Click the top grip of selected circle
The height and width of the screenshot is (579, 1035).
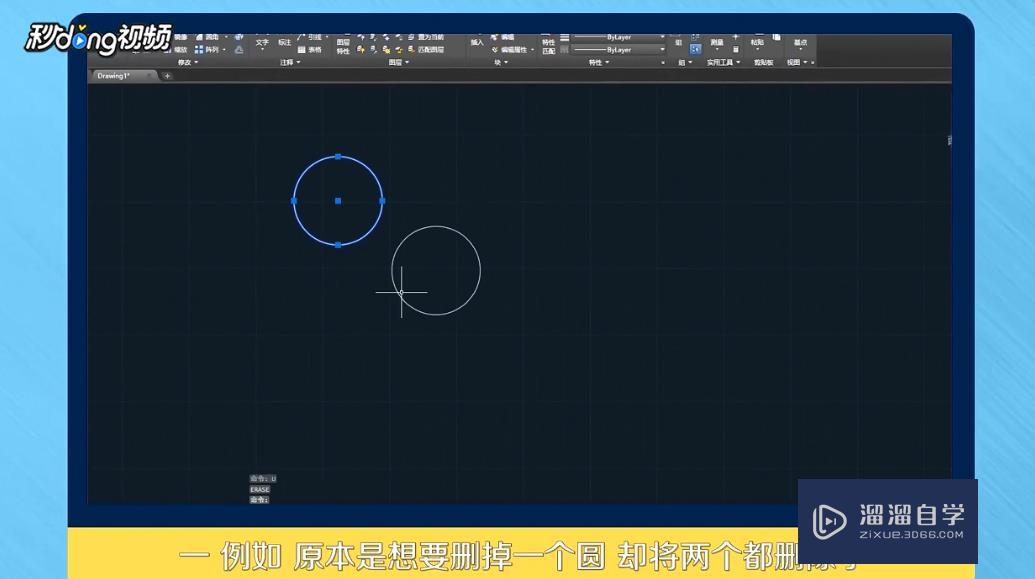click(338, 156)
